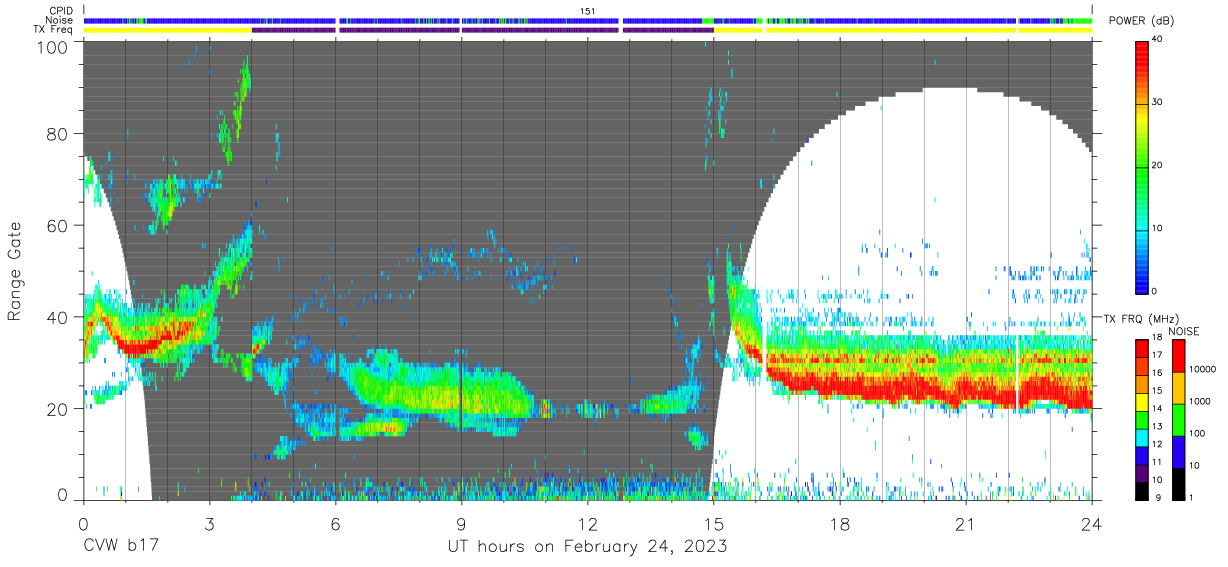Click the CPID label

click(60, 11)
